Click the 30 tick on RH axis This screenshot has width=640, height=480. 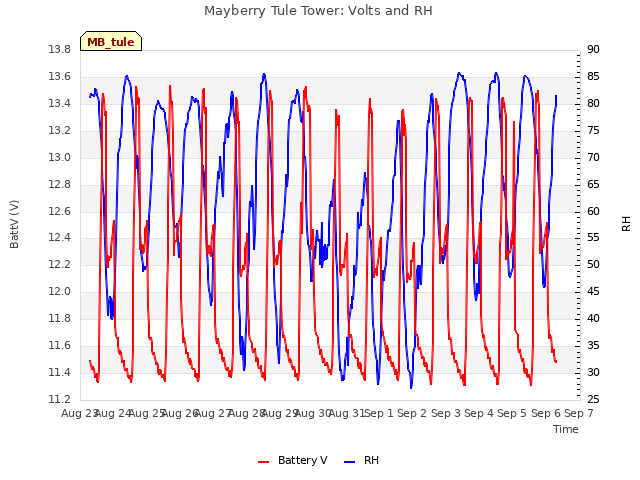(593, 373)
